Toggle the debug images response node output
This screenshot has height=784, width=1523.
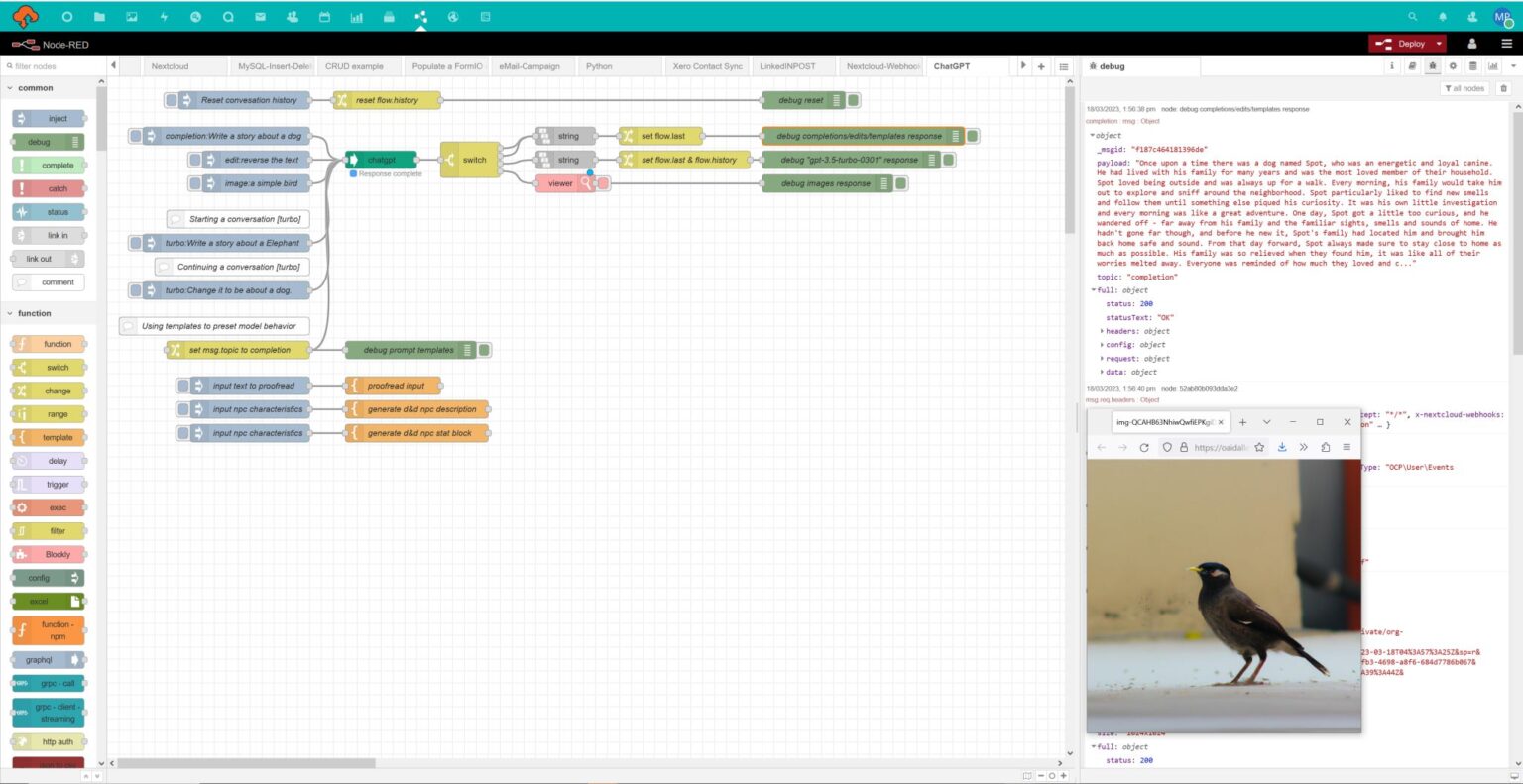click(x=899, y=182)
